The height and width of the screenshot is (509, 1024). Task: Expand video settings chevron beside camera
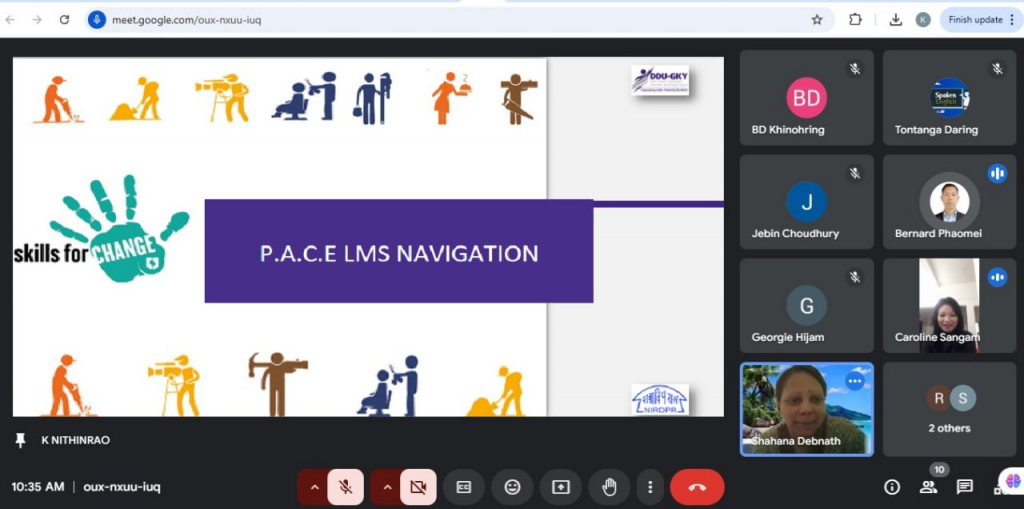[x=387, y=487]
